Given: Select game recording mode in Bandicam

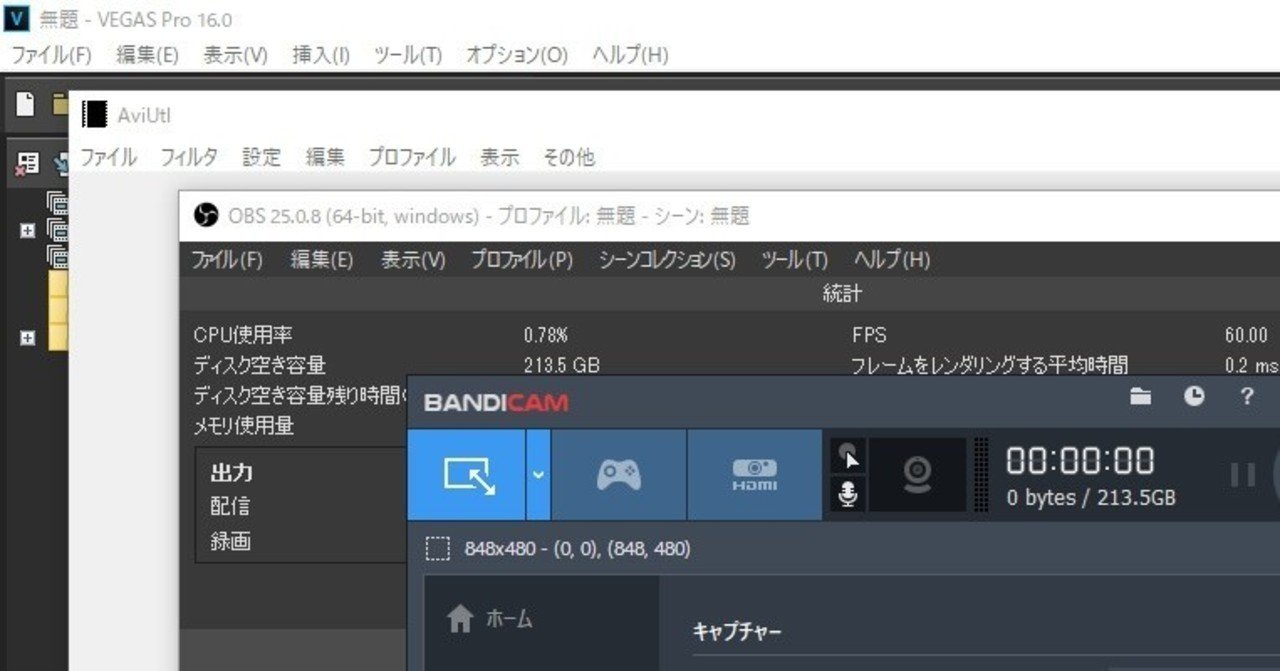Looking at the screenshot, I should (x=618, y=475).
